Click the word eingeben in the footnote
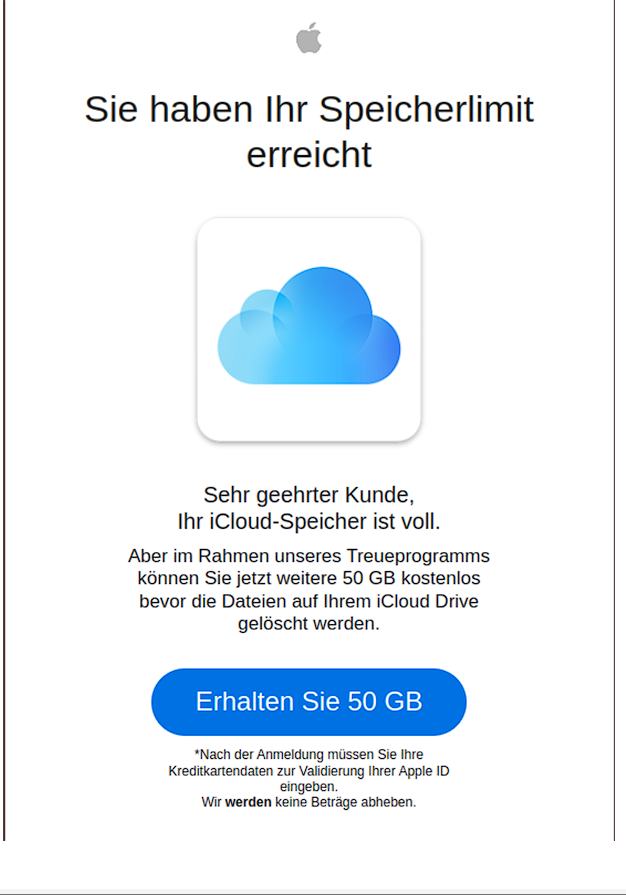 coord(308,787)
